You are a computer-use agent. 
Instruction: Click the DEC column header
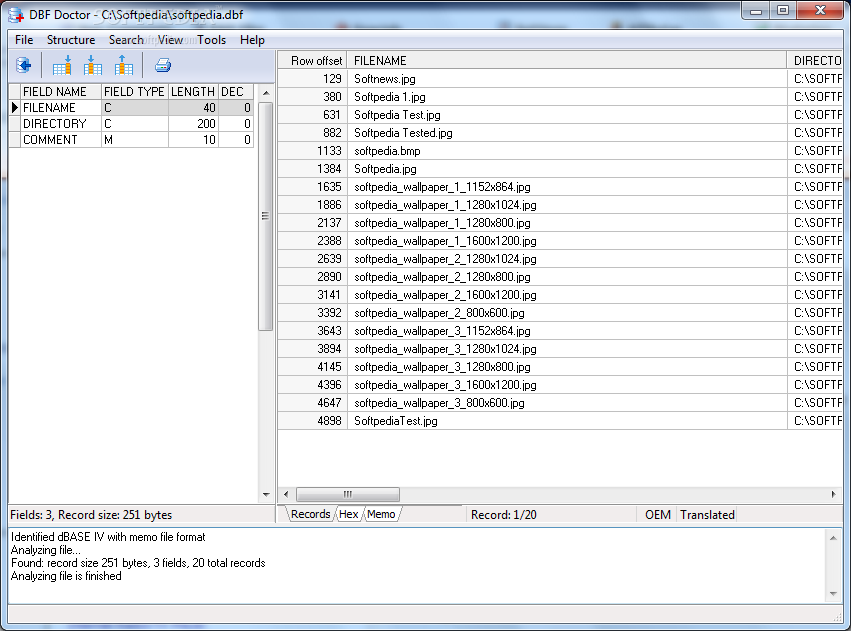(x=236, y=92)
